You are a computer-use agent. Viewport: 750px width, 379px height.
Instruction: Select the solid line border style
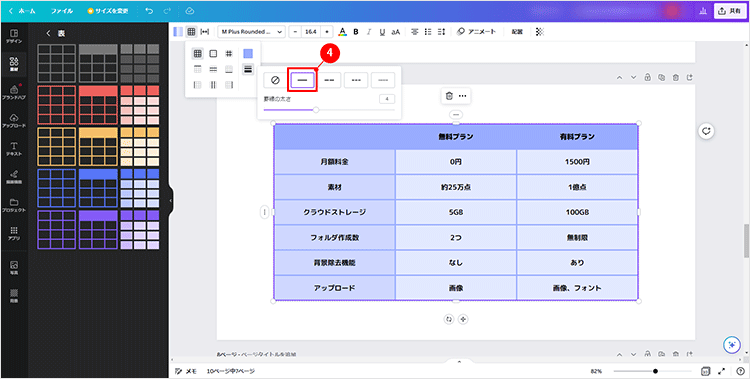tap(302, 80)
